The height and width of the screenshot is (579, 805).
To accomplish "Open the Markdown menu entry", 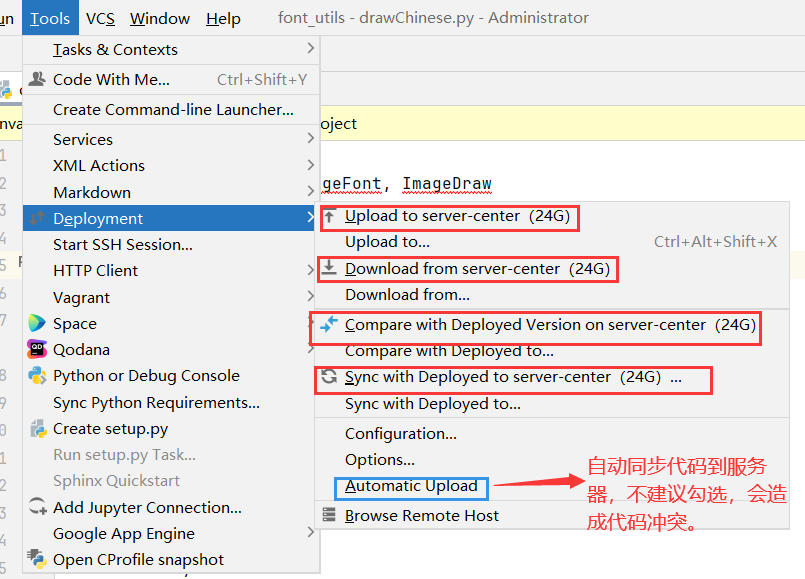I will 171,192.
